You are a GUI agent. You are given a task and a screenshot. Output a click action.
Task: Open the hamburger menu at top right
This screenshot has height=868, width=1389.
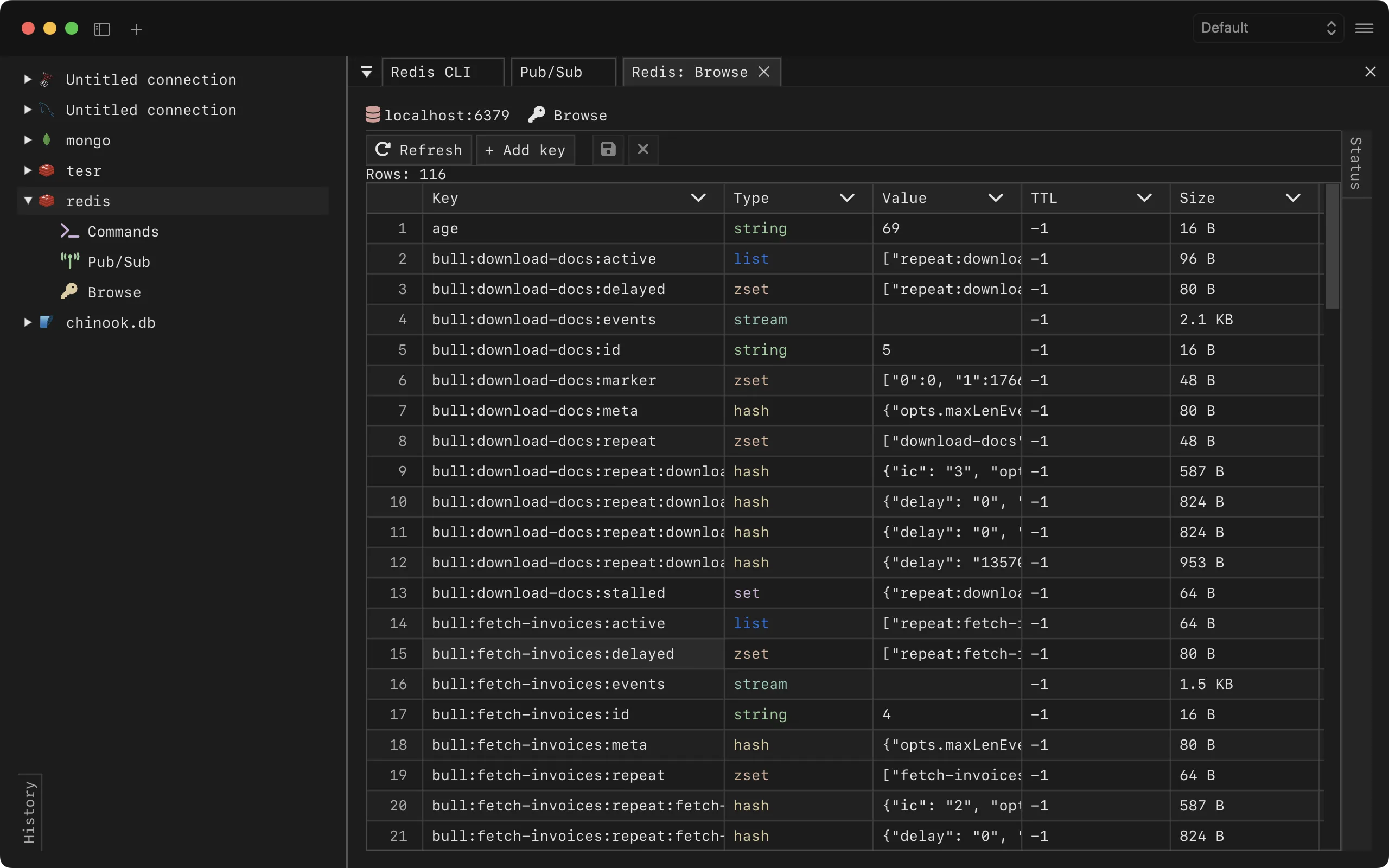pyautogui.click(x=1363, y=28)
